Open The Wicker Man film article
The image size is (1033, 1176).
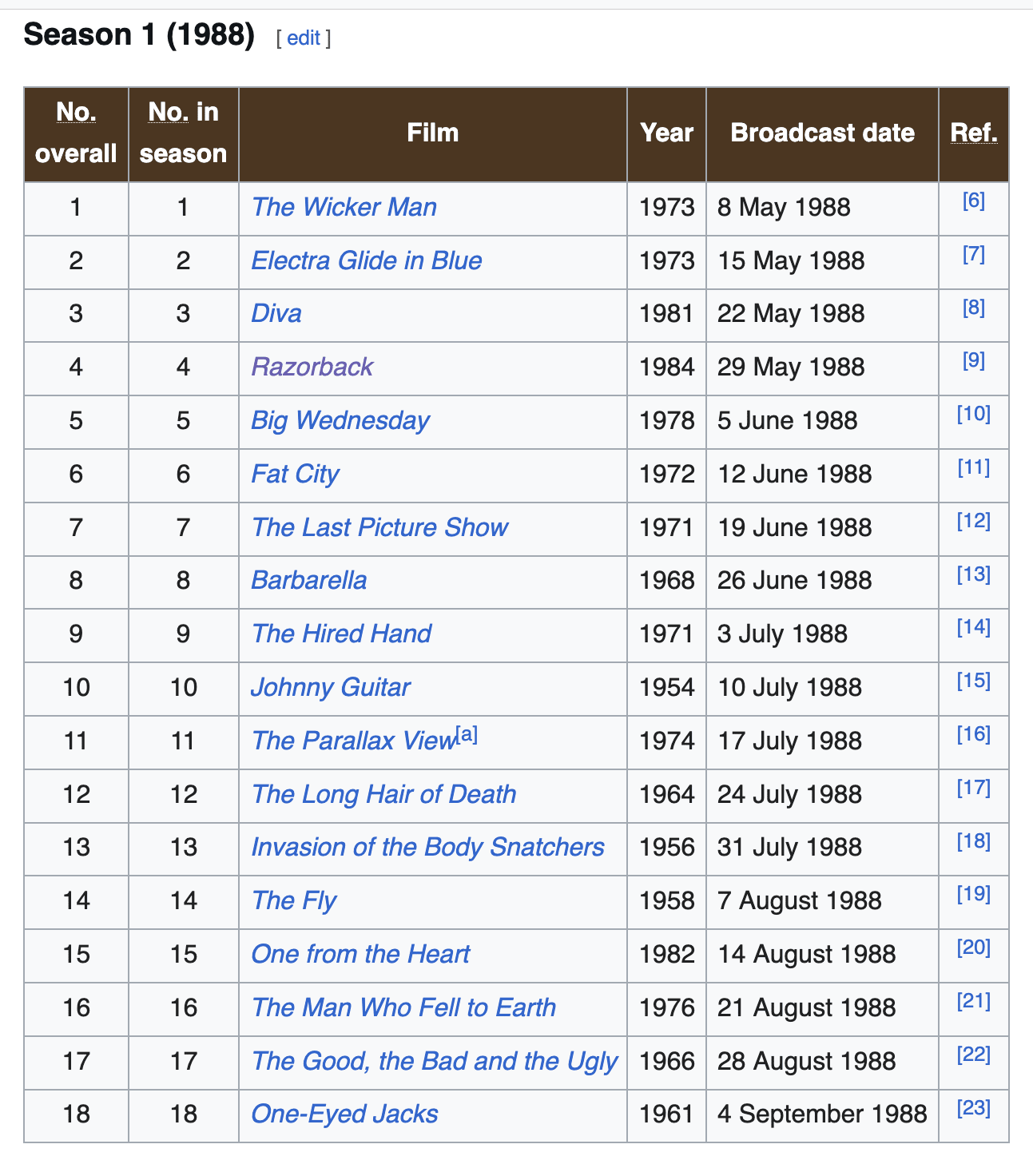tap(344, 208)
